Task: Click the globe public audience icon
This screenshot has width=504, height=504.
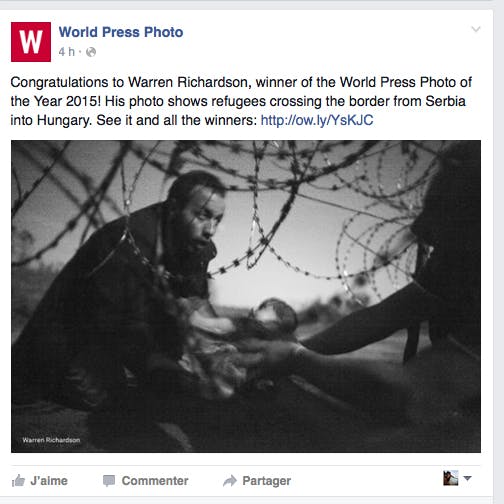Action: pos(91,52)
